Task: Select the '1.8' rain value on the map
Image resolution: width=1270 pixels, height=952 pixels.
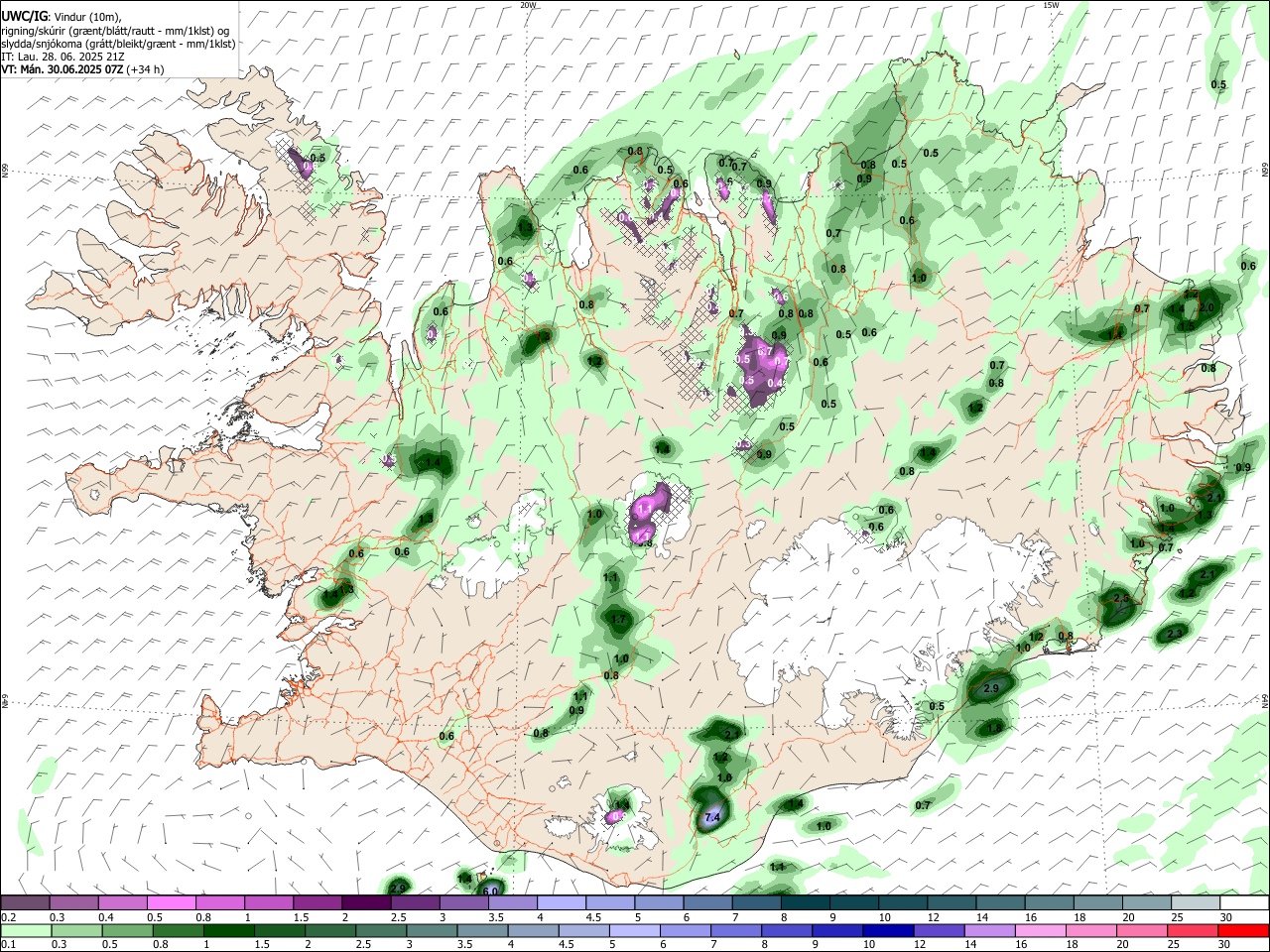Action: pos(995,728)
